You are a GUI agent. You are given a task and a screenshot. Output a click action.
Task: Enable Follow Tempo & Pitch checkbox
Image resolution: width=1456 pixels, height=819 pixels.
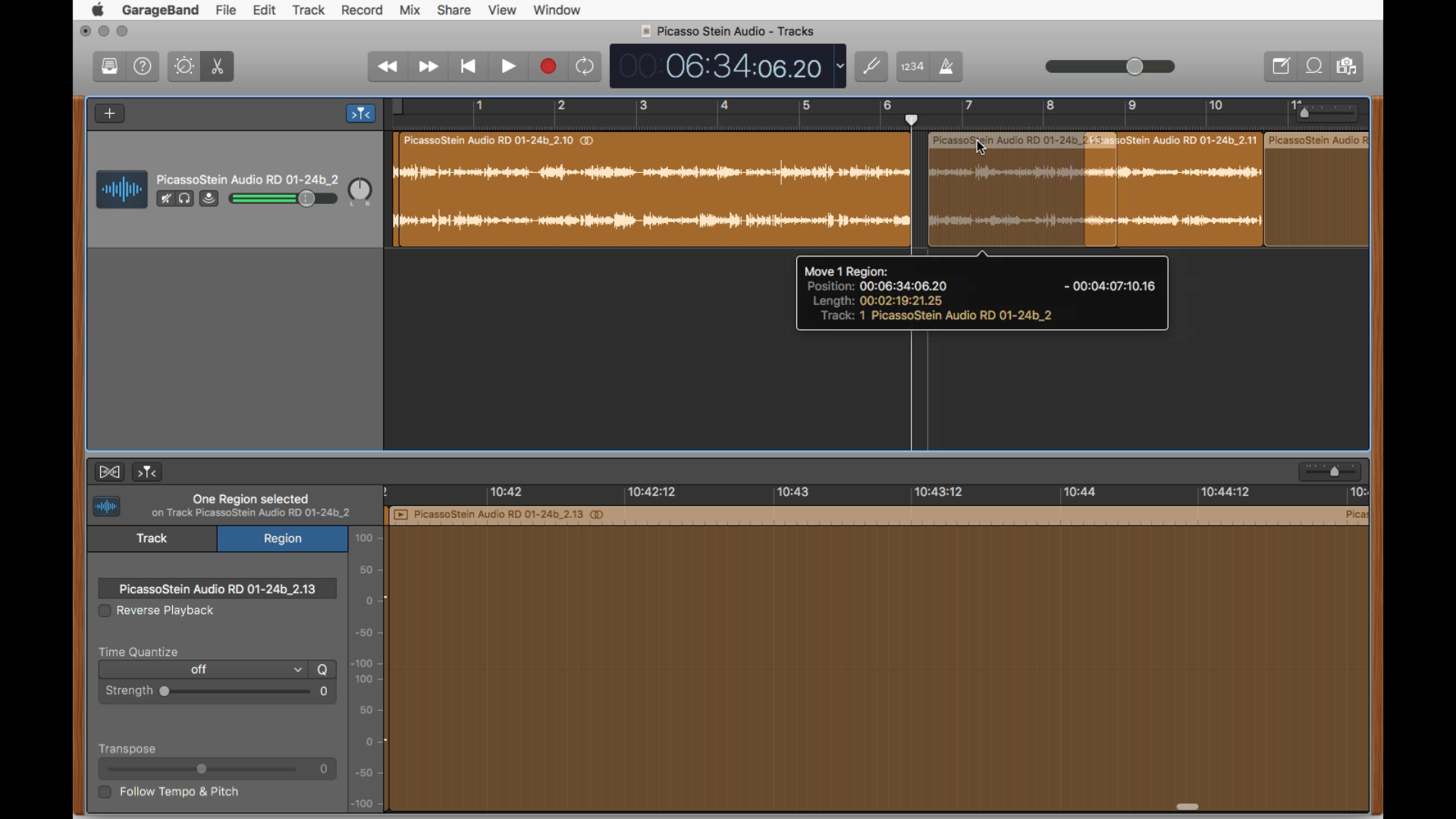coord(105,792)
